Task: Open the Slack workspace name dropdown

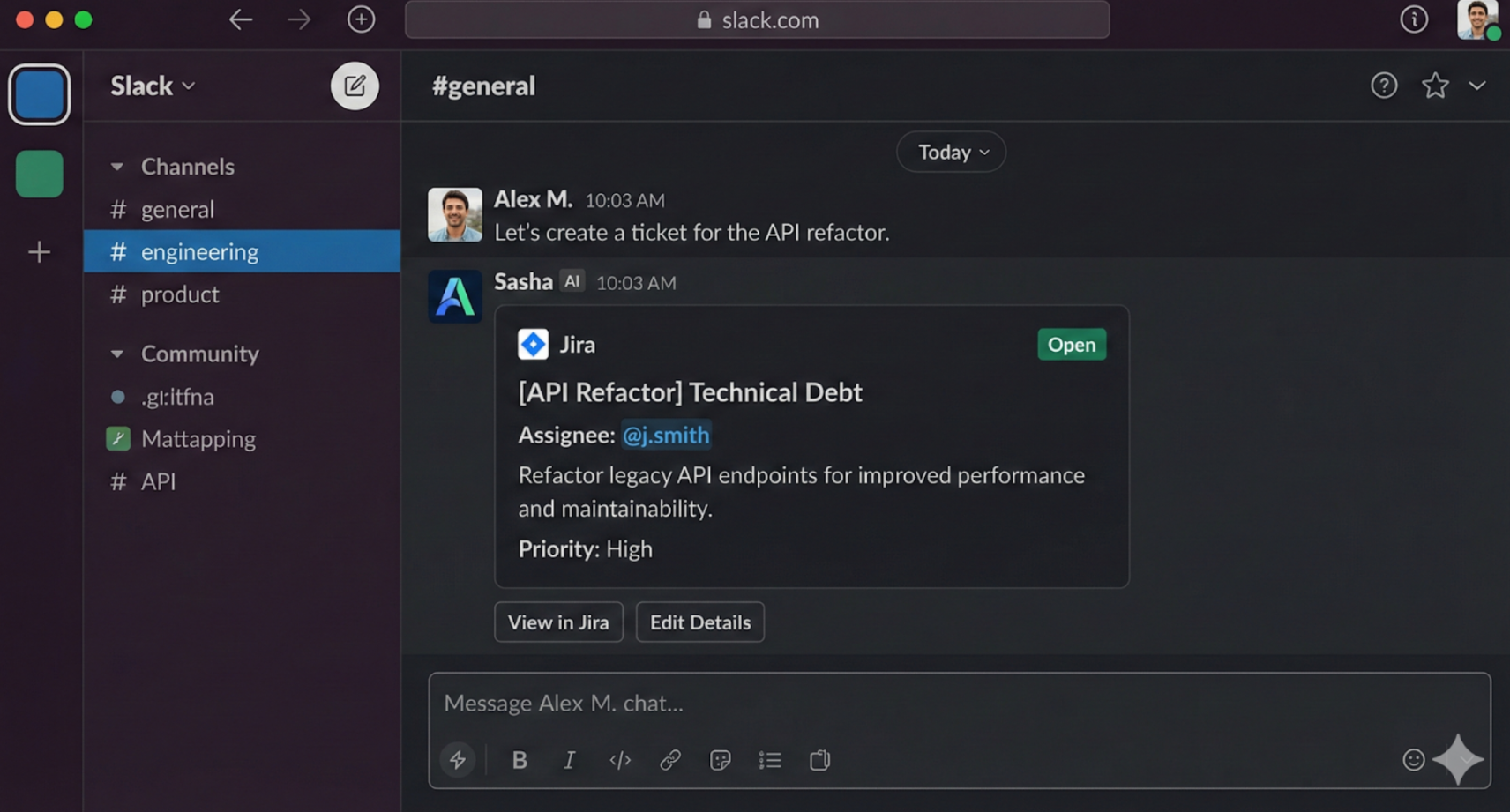Action: click(x=153, y=86)
